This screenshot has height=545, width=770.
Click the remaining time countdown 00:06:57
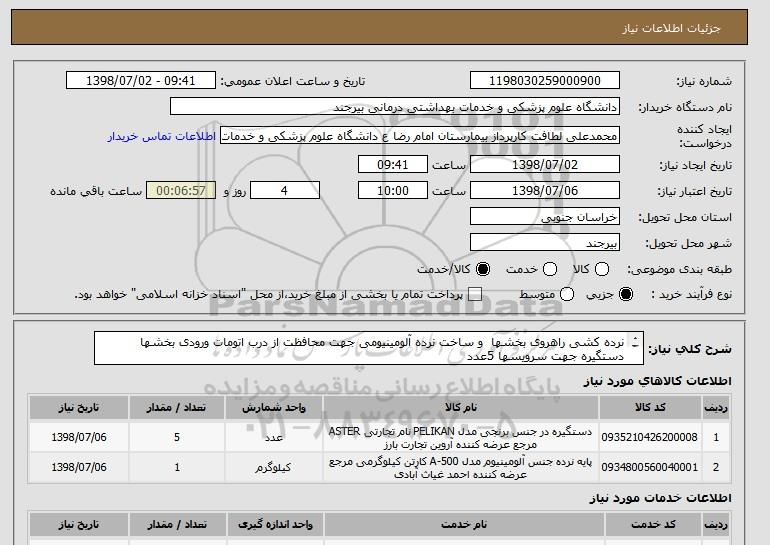(x=181, y=191)
